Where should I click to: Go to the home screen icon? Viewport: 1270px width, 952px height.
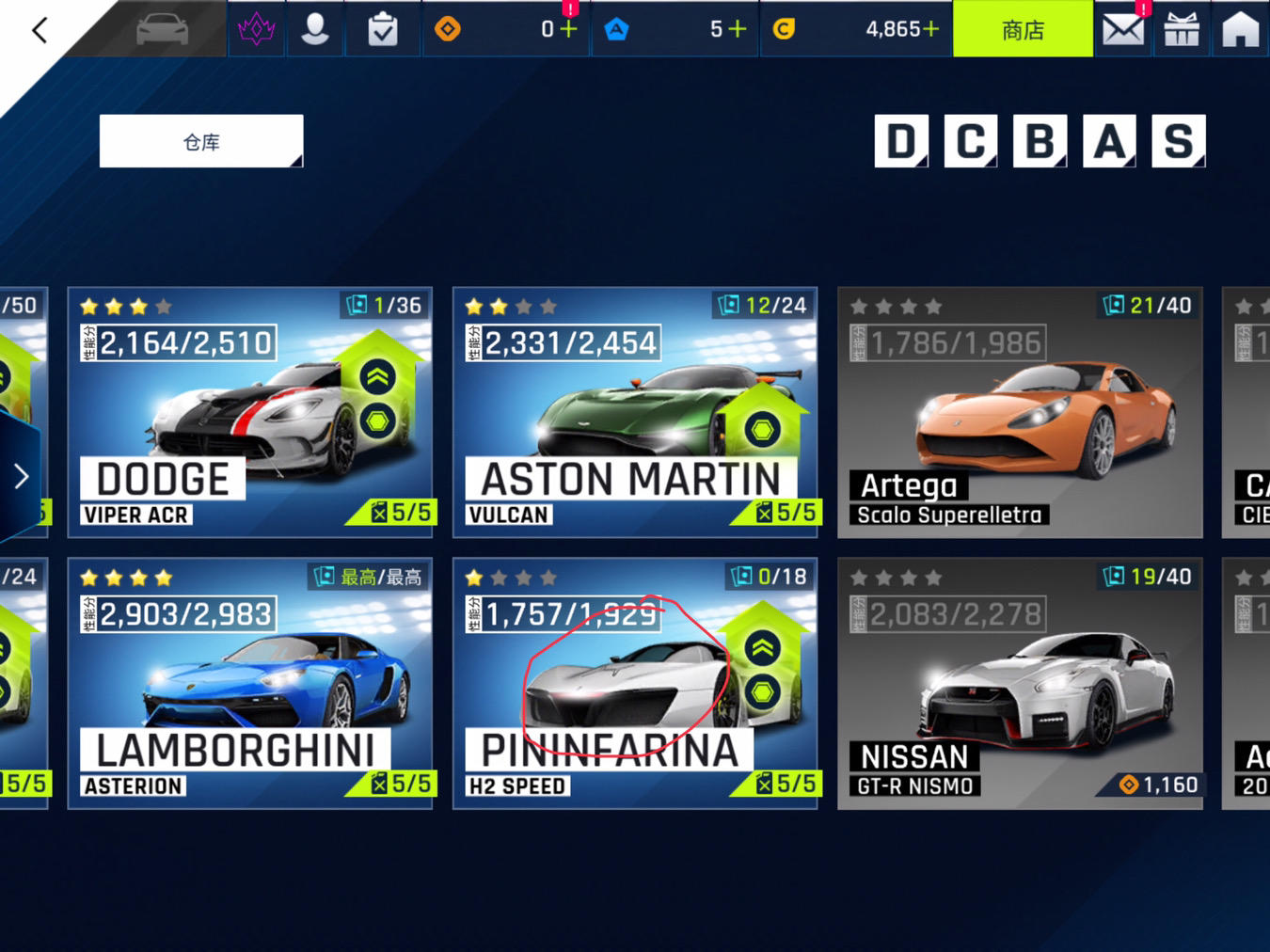point(1240,29)
